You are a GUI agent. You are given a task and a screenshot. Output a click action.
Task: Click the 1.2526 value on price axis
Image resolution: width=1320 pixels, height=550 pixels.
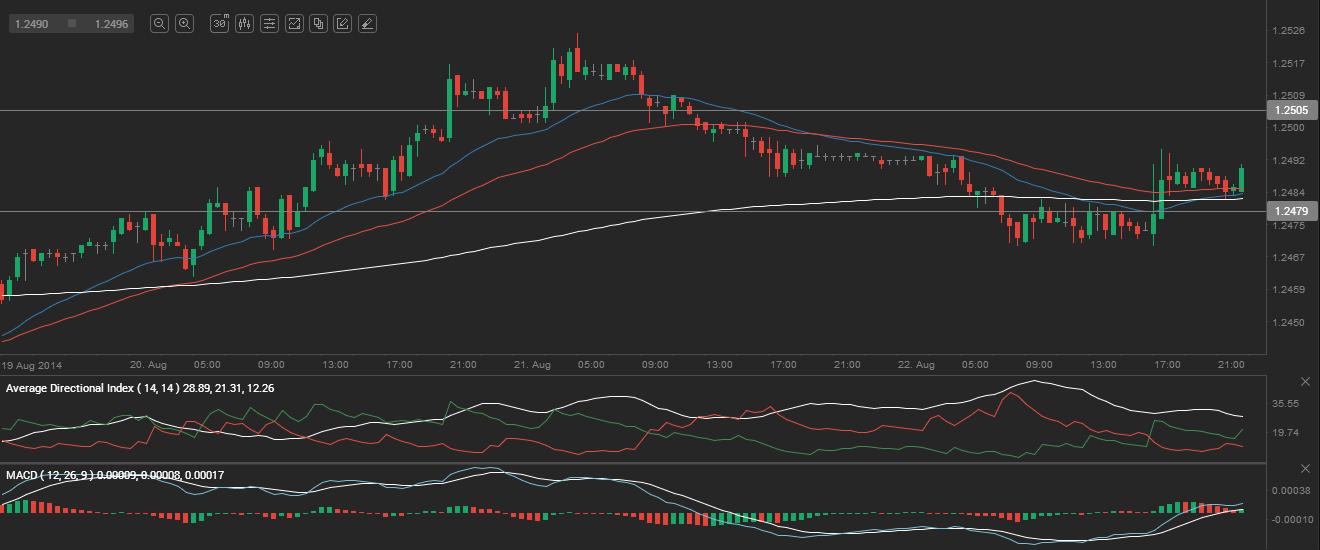pyautogui.click(x=1286, y=31)
